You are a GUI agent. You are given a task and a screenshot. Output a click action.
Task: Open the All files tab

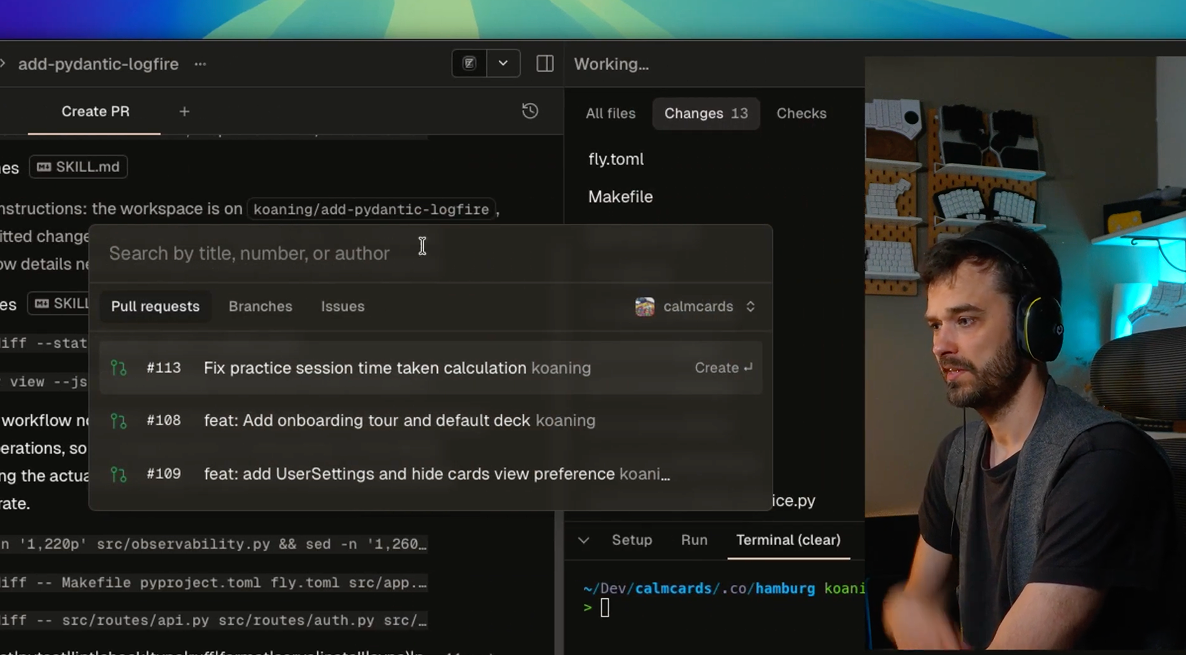[610, 113]
